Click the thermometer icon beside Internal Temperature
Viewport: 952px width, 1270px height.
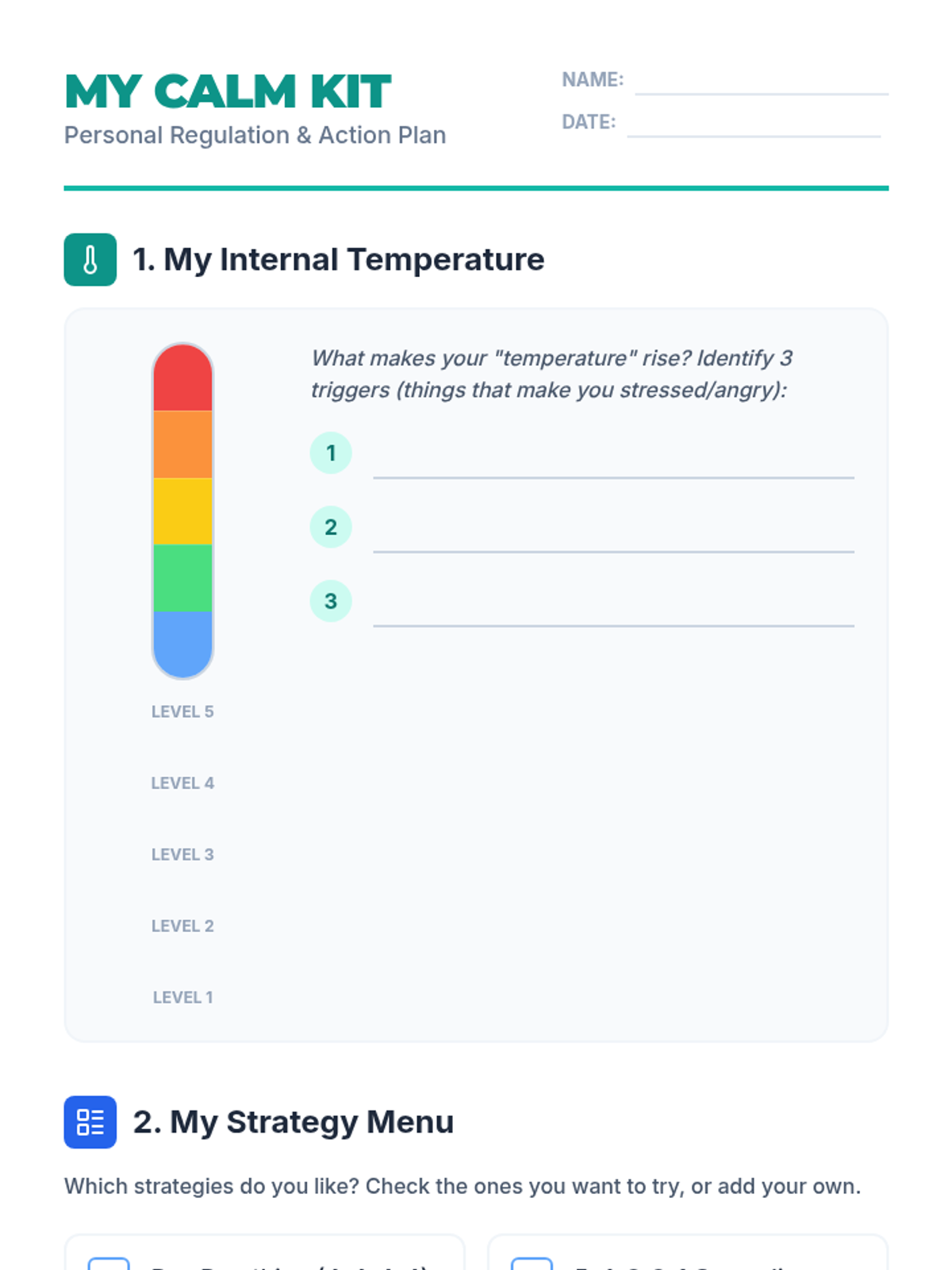pyautogui.click(x=90, y=260)
